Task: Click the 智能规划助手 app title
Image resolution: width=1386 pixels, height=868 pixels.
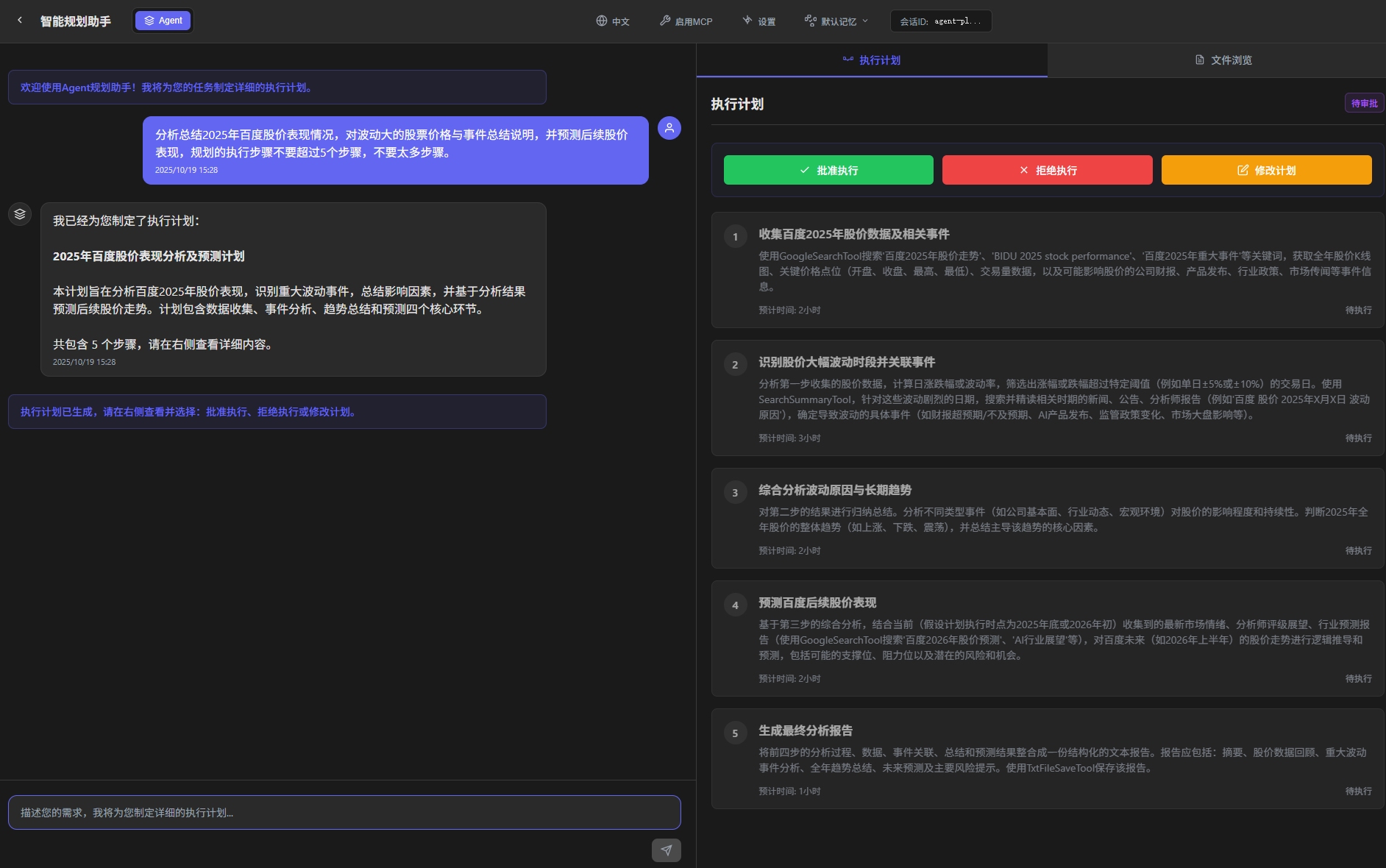Action: [x=76, y=21]
